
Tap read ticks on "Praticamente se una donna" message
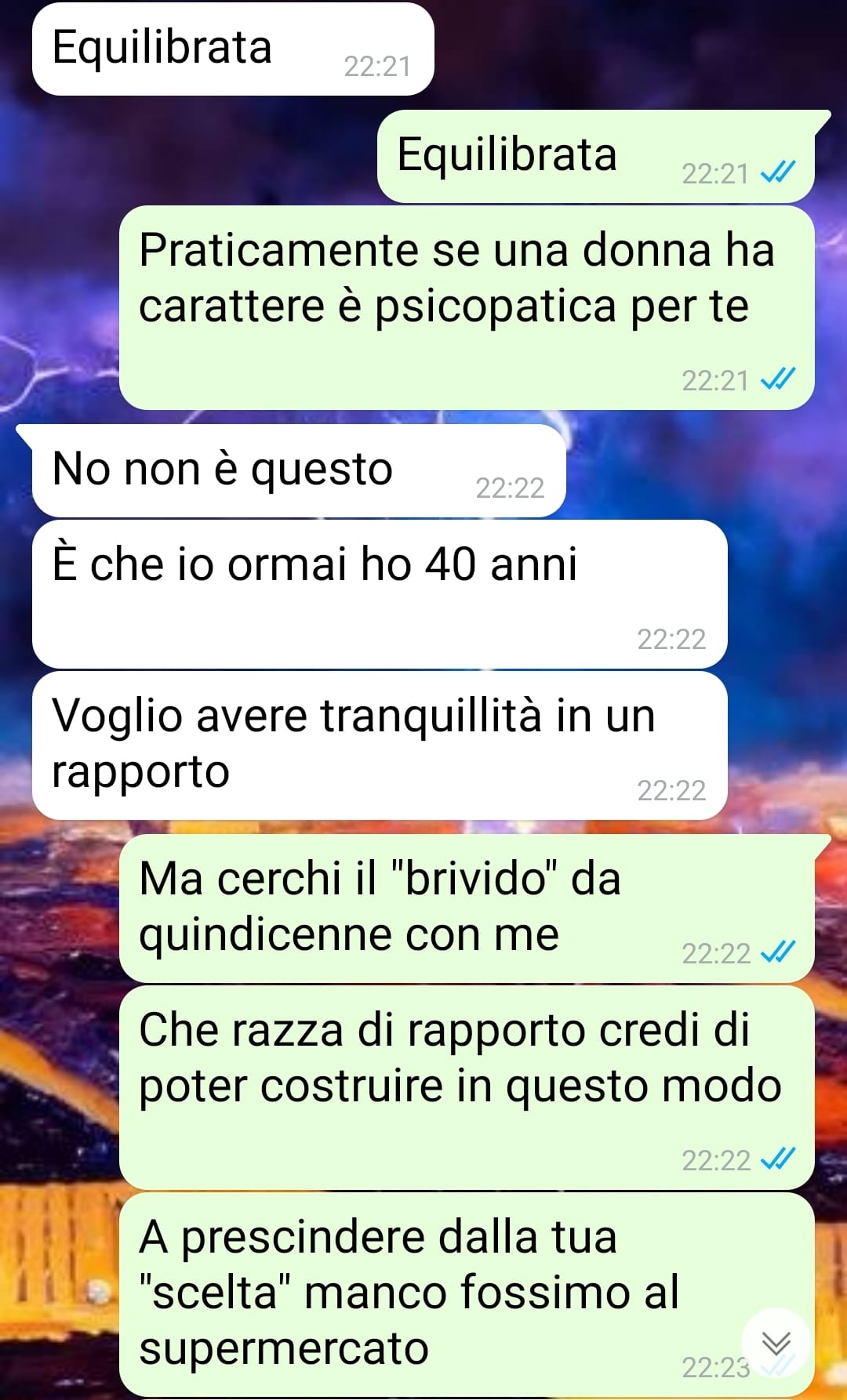779,379
